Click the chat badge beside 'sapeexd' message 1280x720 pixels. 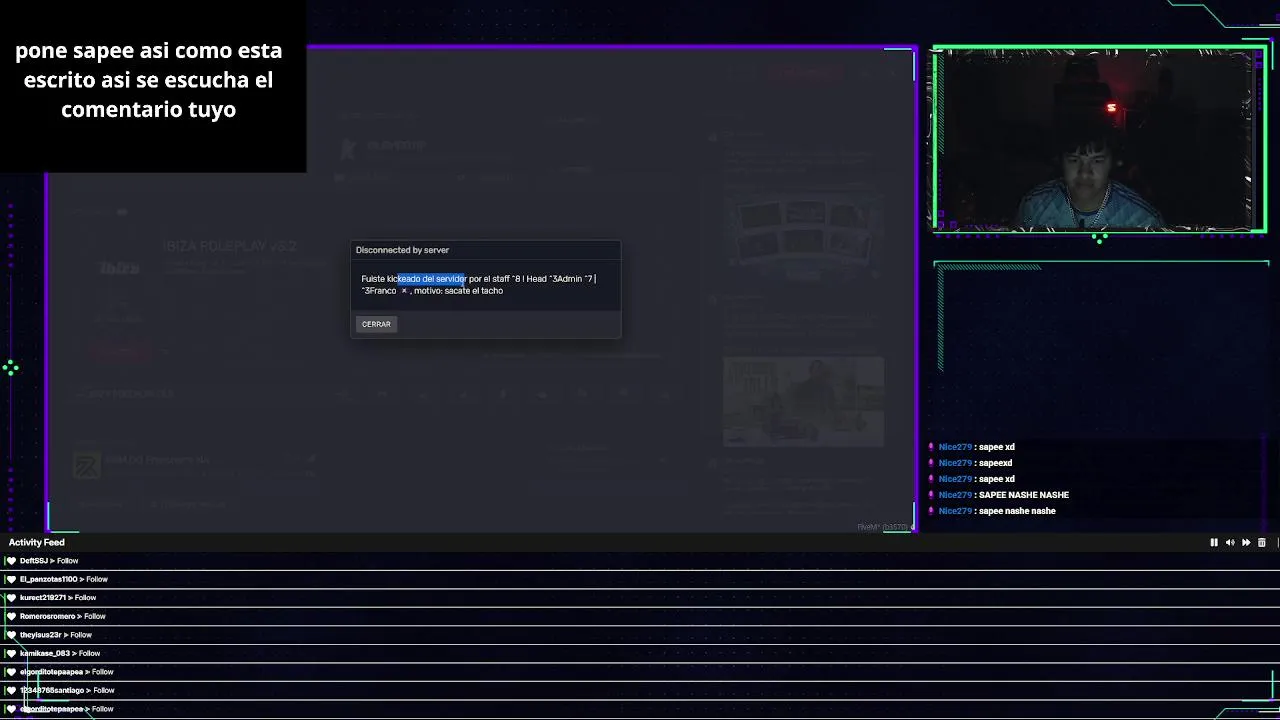(x=931, y=463)
